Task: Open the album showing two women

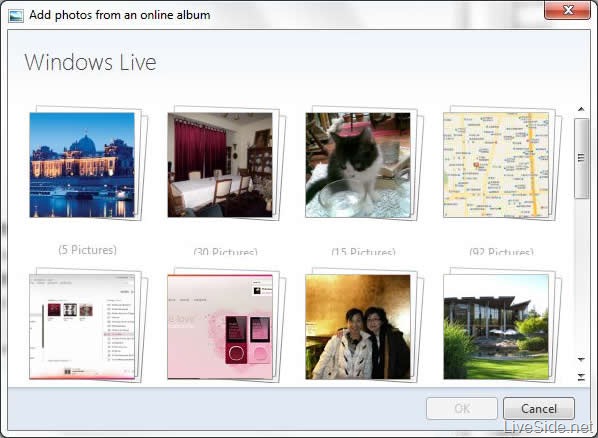Action: tap(358, 327)
